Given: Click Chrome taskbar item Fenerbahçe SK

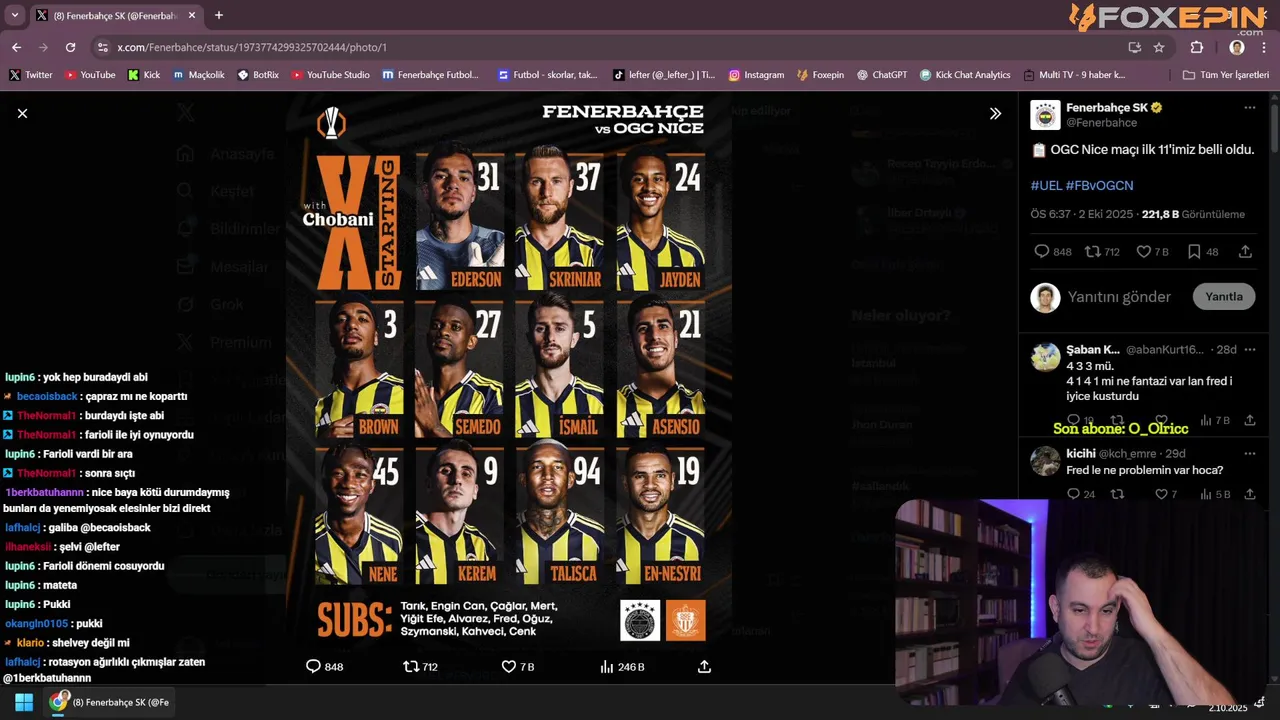Looking at the screenshot, I should pos(111,702).
